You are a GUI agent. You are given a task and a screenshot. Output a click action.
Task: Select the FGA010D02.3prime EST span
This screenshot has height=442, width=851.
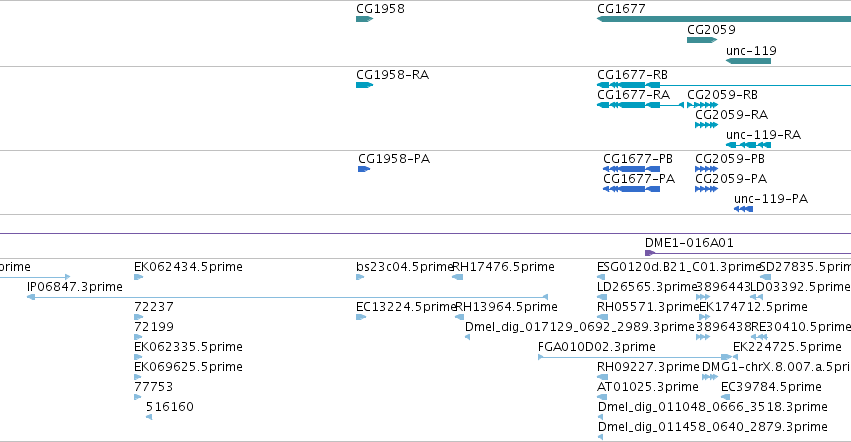634,357
